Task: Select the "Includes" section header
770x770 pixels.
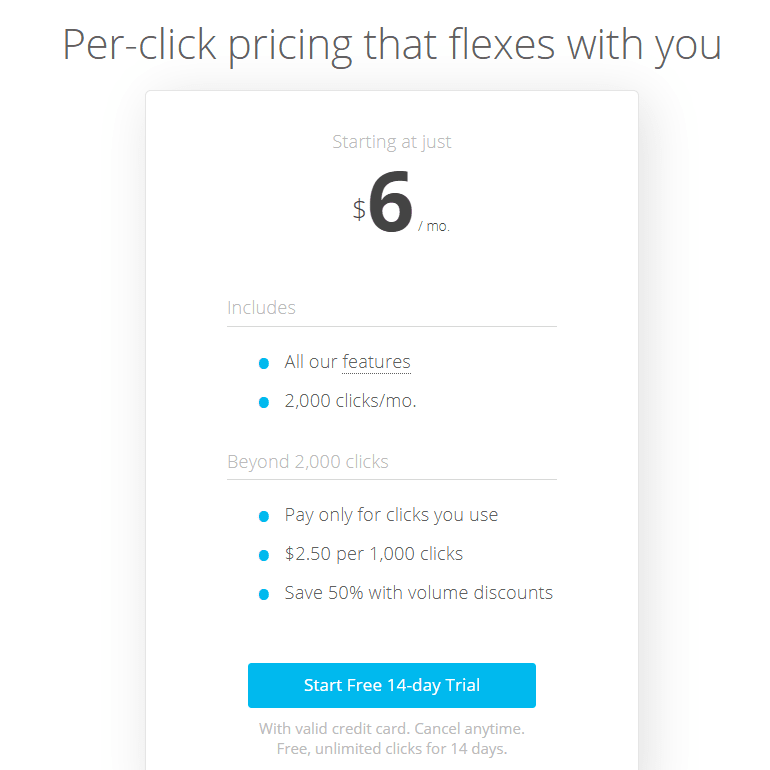Action: click(262, 308)
